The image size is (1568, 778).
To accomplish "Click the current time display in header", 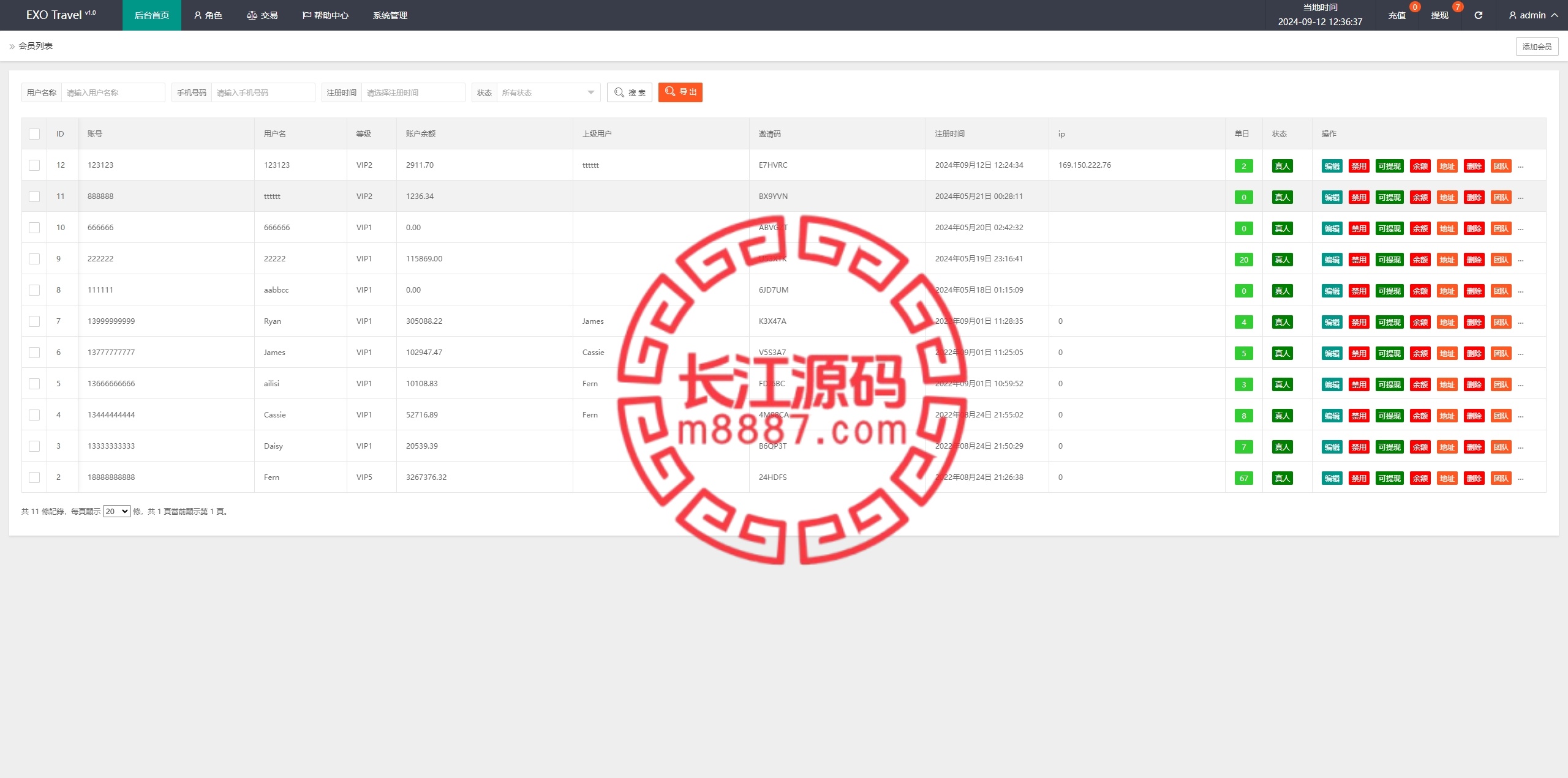I will [1320, 15].
